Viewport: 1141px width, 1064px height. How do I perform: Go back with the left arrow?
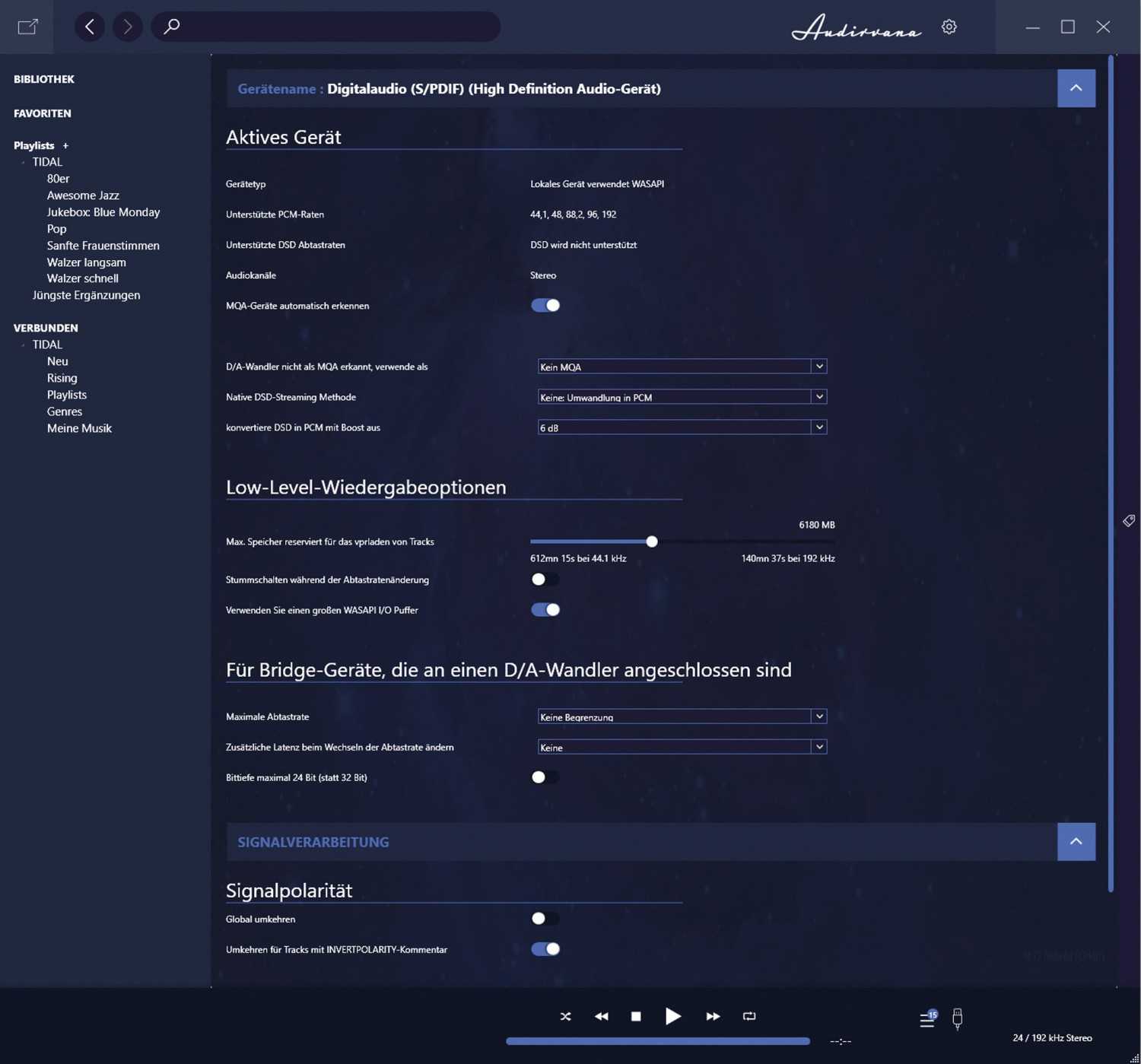(90, 27)
